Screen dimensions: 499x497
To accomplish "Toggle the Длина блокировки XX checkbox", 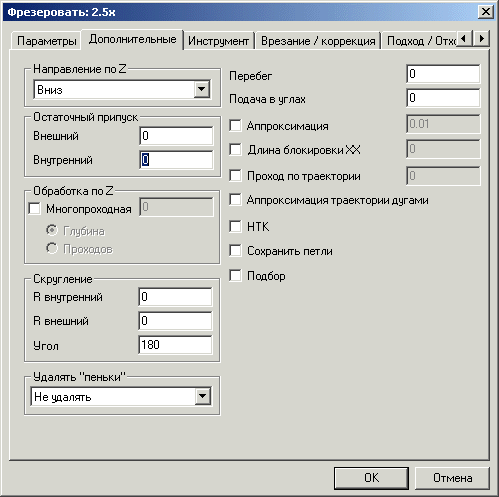I will (x=235, y=150).
